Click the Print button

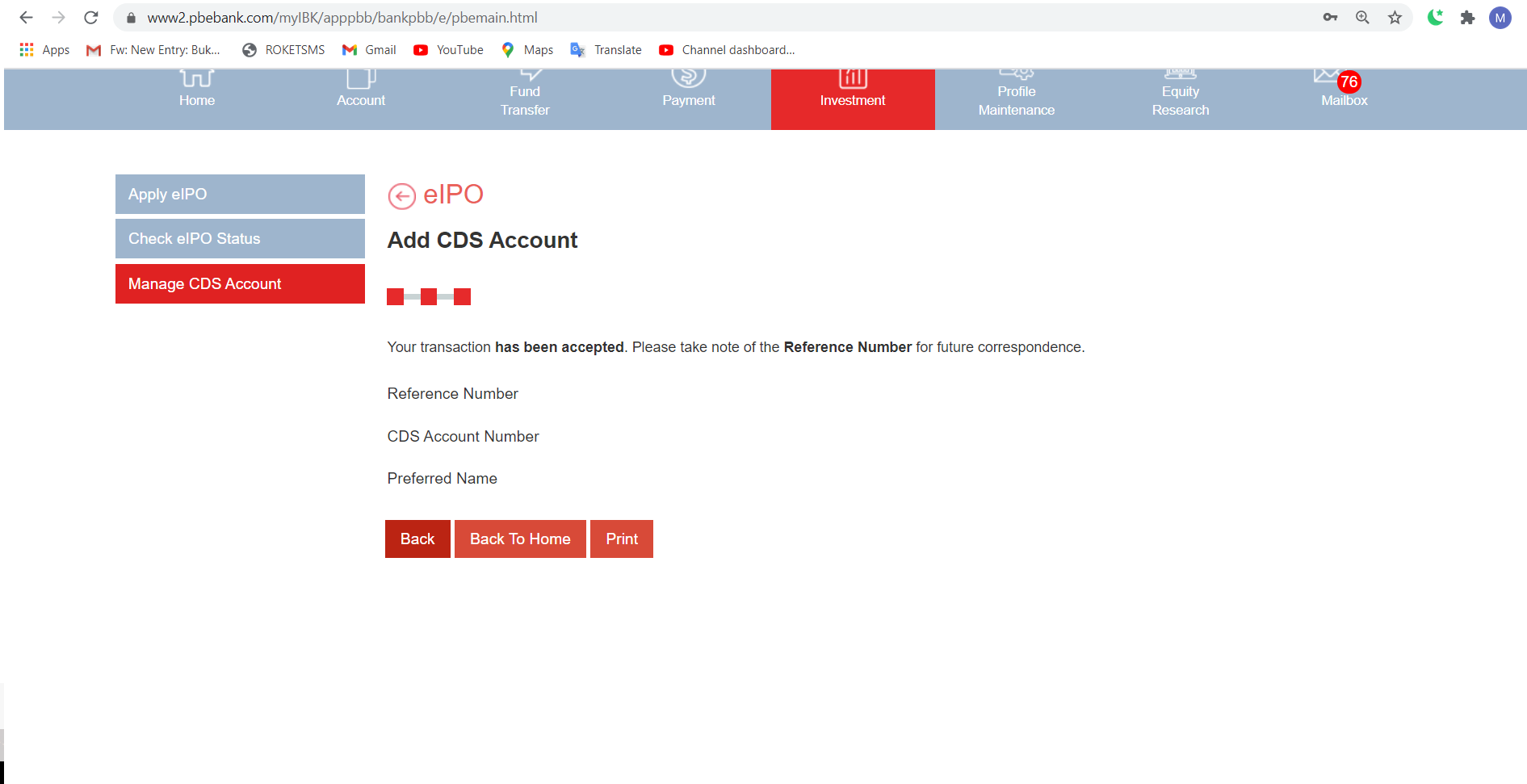621,539
